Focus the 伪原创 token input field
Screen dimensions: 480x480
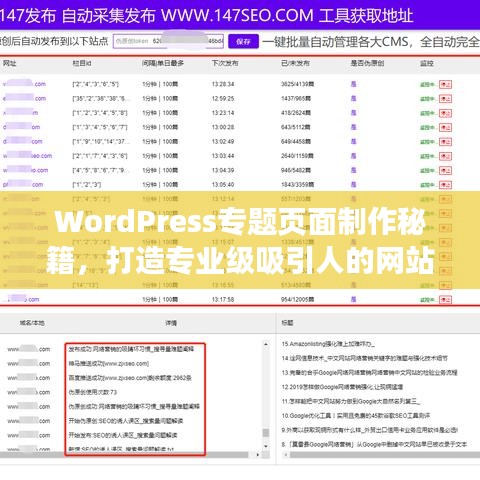pos(168,41)
